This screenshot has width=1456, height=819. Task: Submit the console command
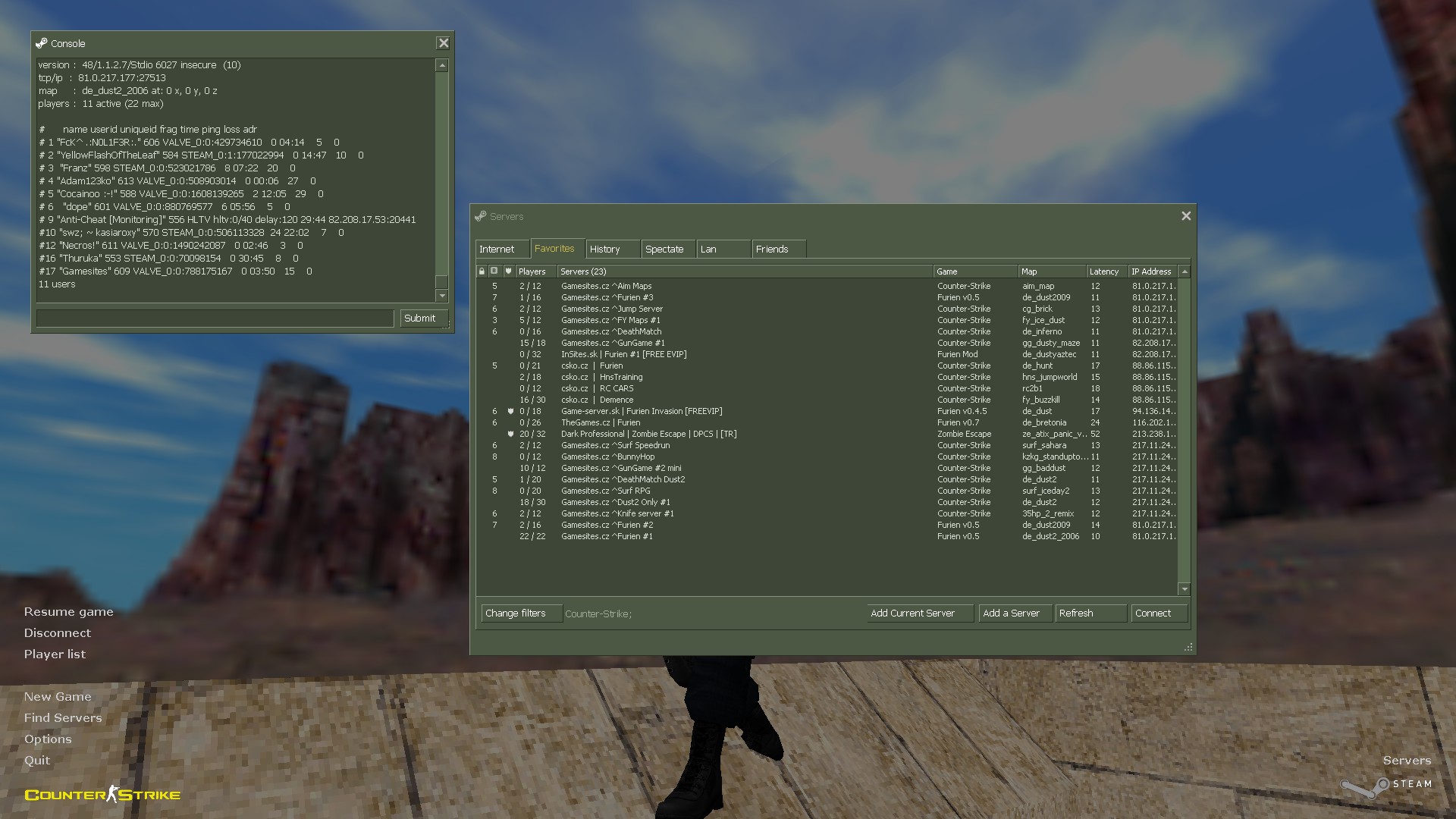[x=424, y=318]
